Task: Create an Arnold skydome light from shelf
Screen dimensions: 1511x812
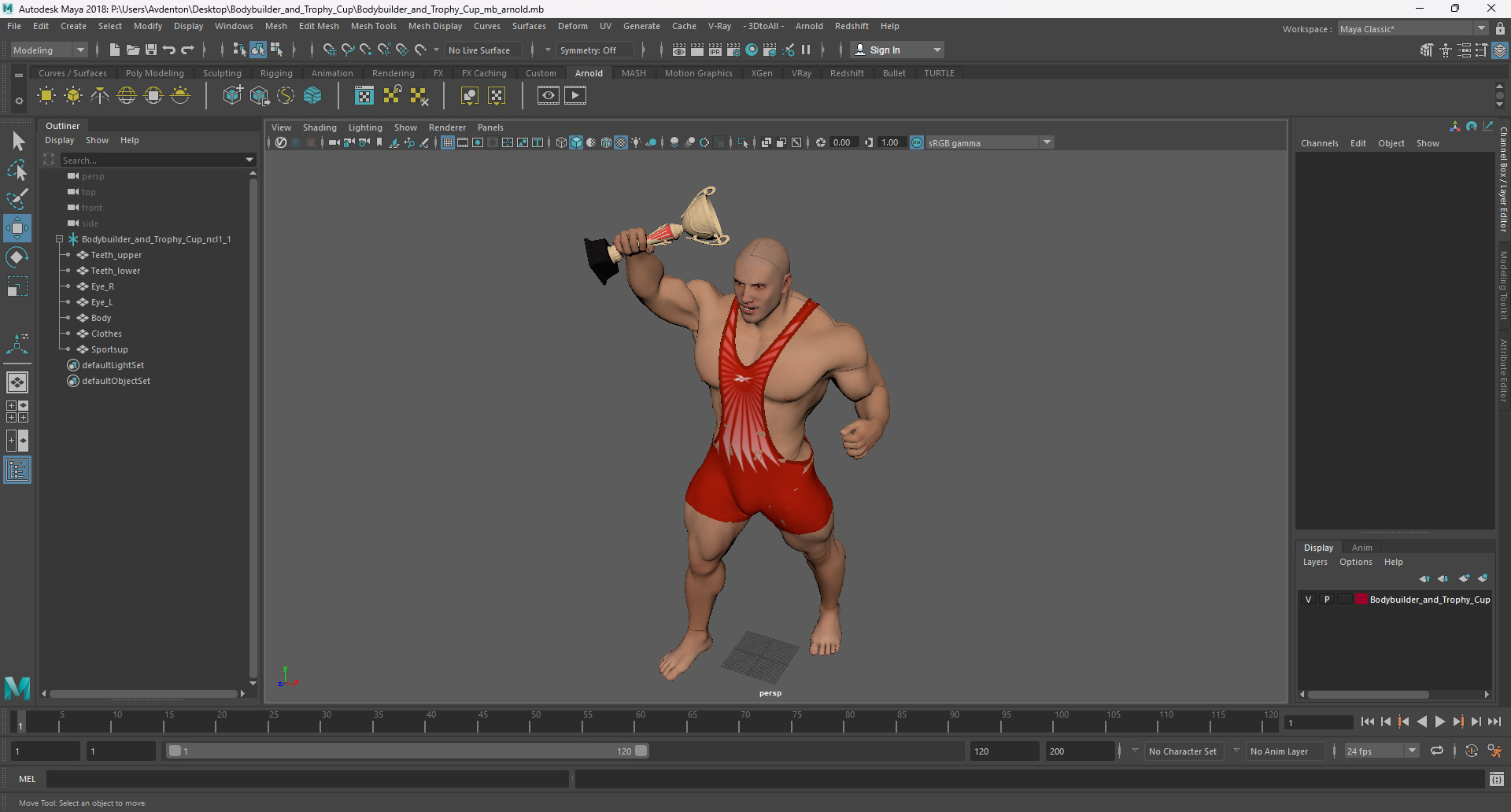Action: pos(127,96)
